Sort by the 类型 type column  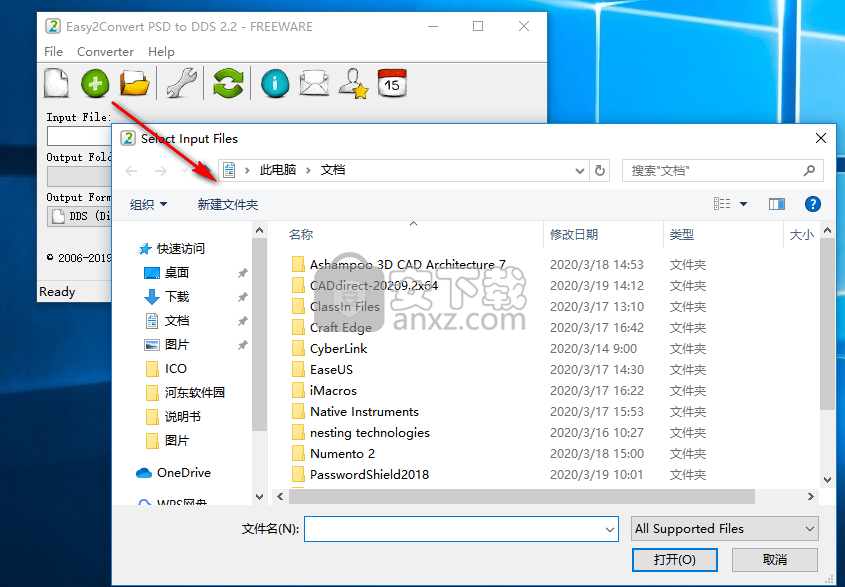[x=681, y=234]
